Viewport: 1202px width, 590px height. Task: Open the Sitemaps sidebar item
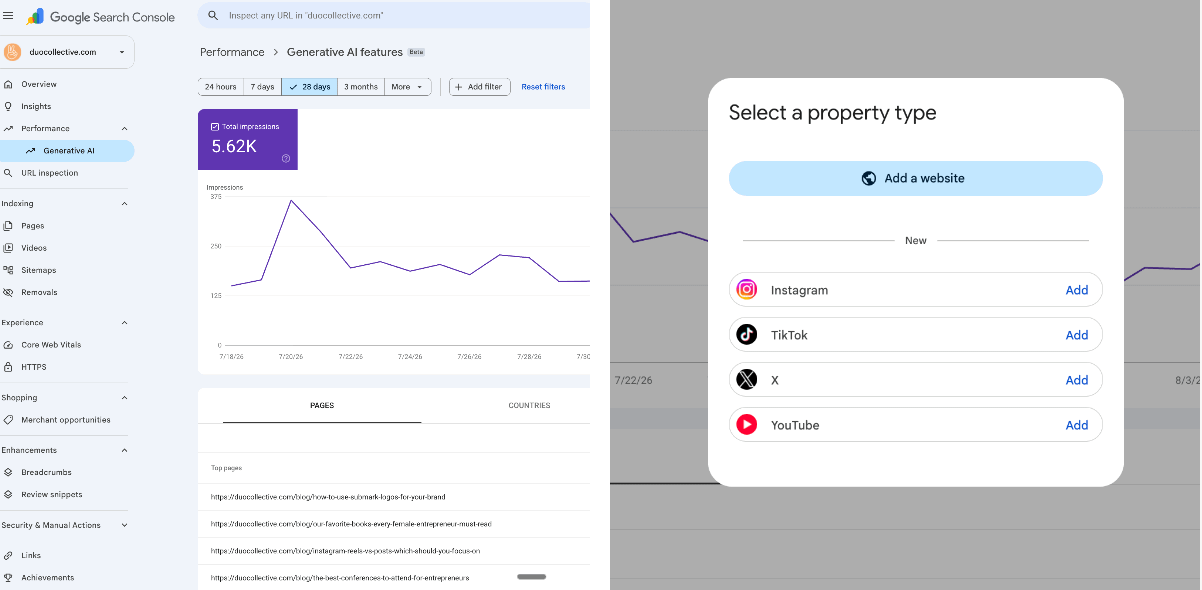pyautogui.click(x=67, y=270)
